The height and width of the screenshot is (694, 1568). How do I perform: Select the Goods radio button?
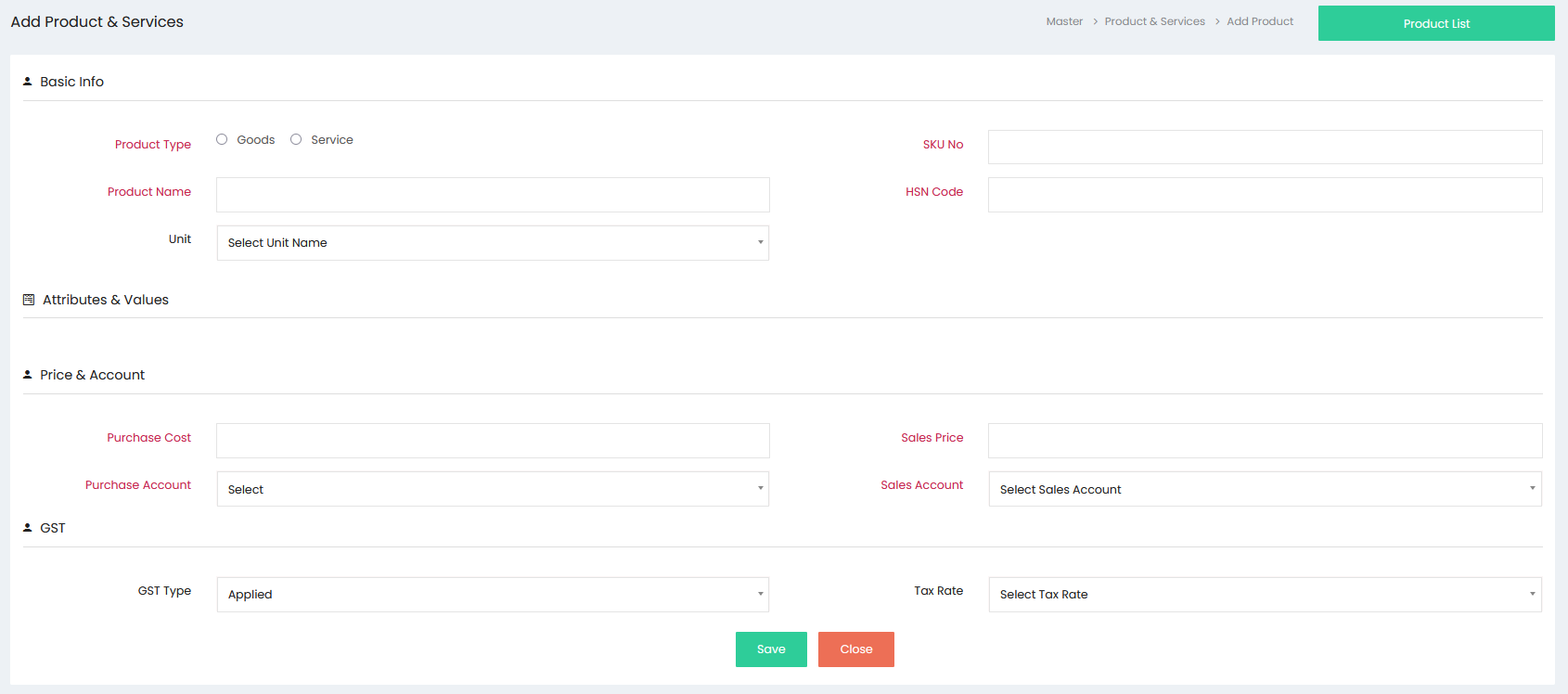pyautogui.click(x=222, y=139)
